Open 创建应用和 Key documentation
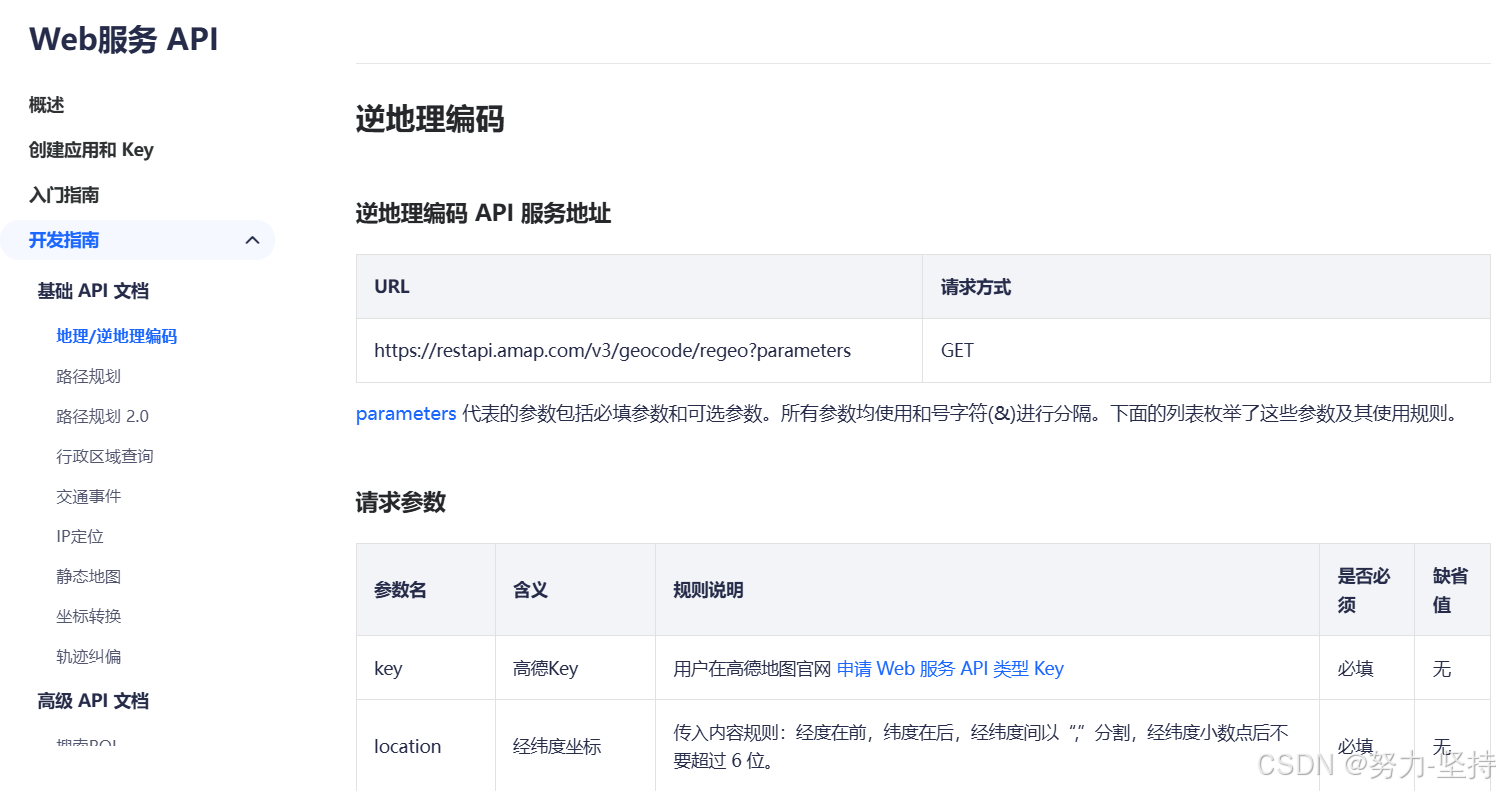This screenshot has height=791, width=1500. click(91, 149)
